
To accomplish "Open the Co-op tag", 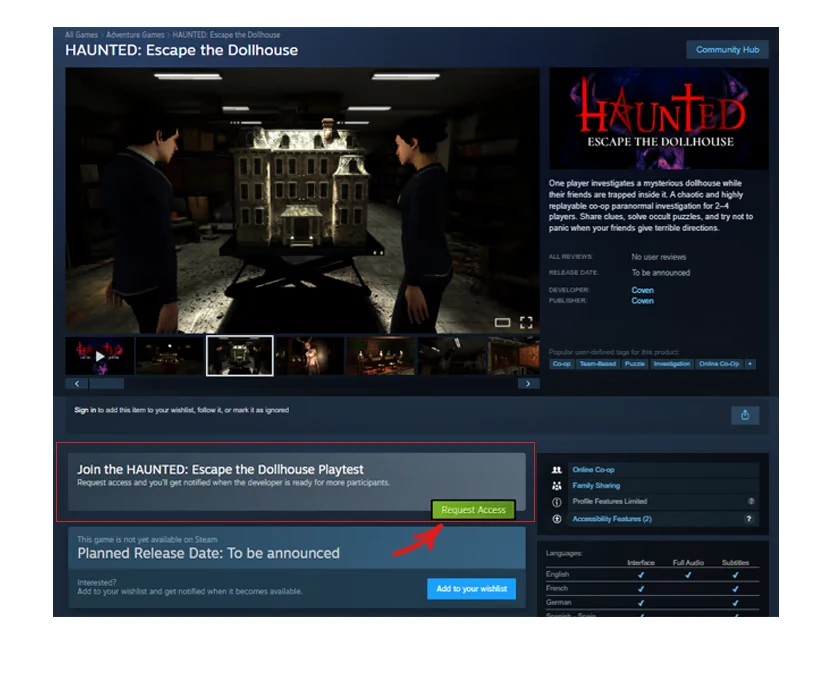I will click(x=561, y=364).
